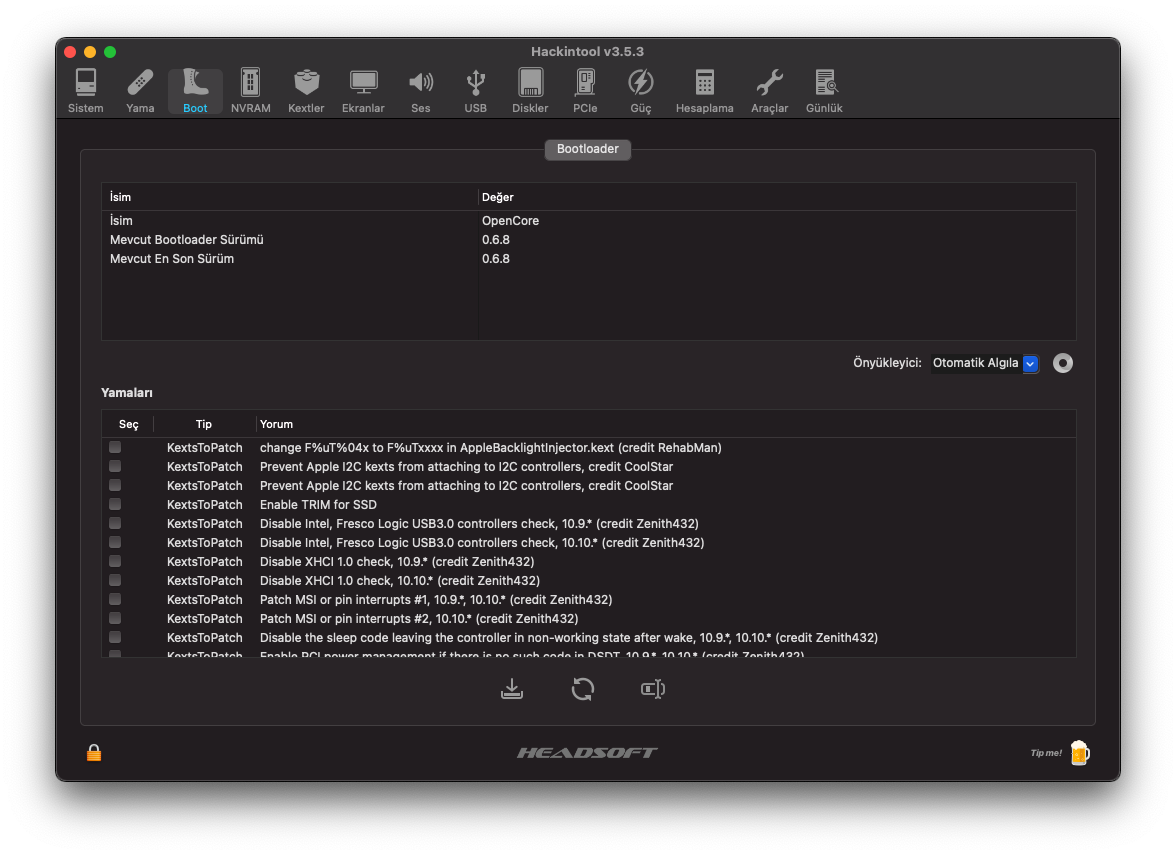Select the 'Disable XHCI 1.0 check, 10.10.*' patch
The height and width of the screenshot is (855, 1176).
pos(114,580)
